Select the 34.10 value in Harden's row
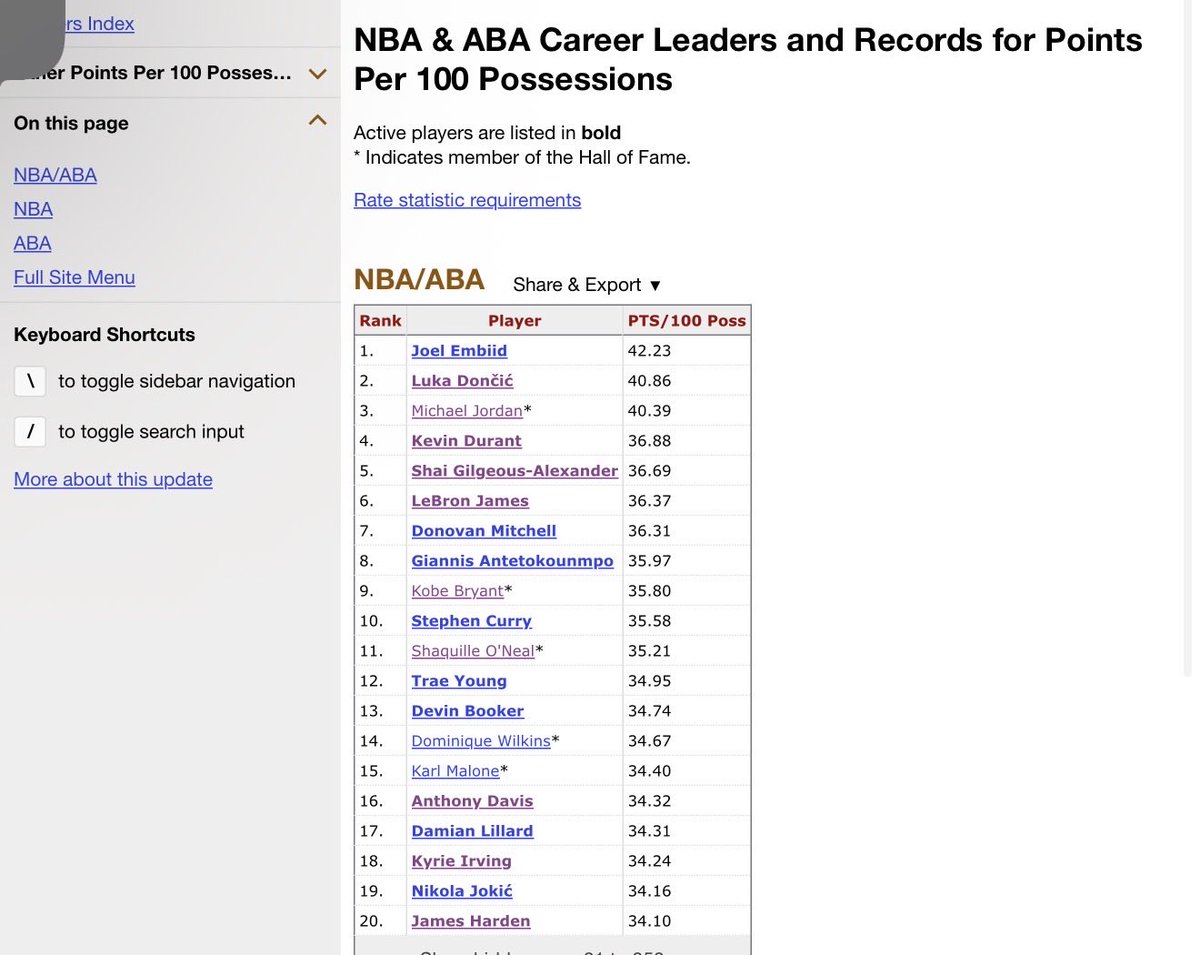The image size is (1200, 955). [649, 921]
